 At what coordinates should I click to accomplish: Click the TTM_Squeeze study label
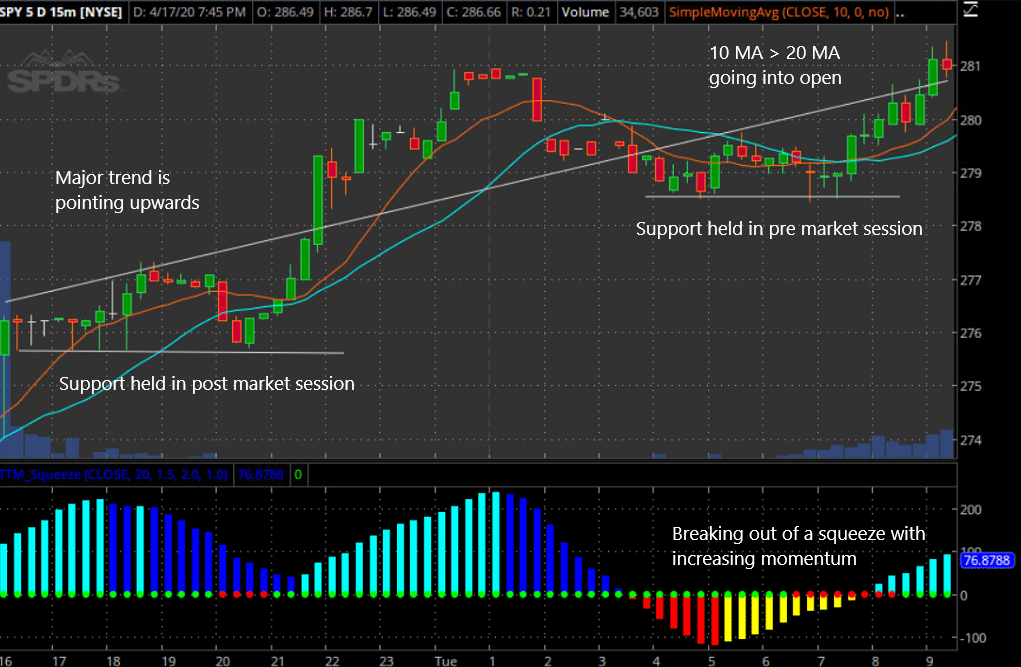114,474
